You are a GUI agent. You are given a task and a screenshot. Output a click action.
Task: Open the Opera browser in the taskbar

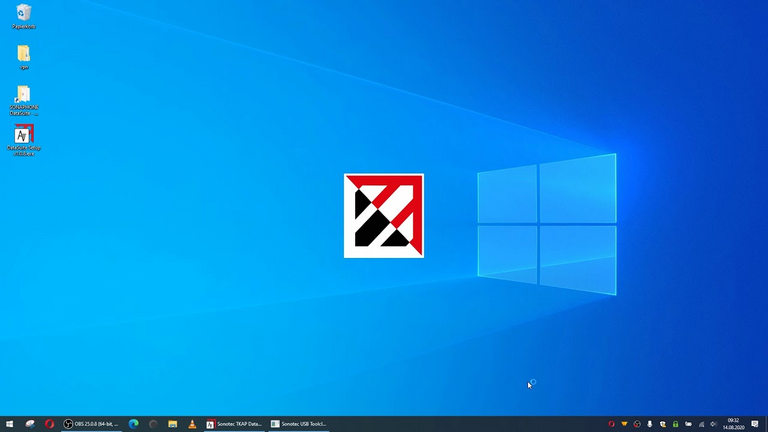[x=49, y=424]
